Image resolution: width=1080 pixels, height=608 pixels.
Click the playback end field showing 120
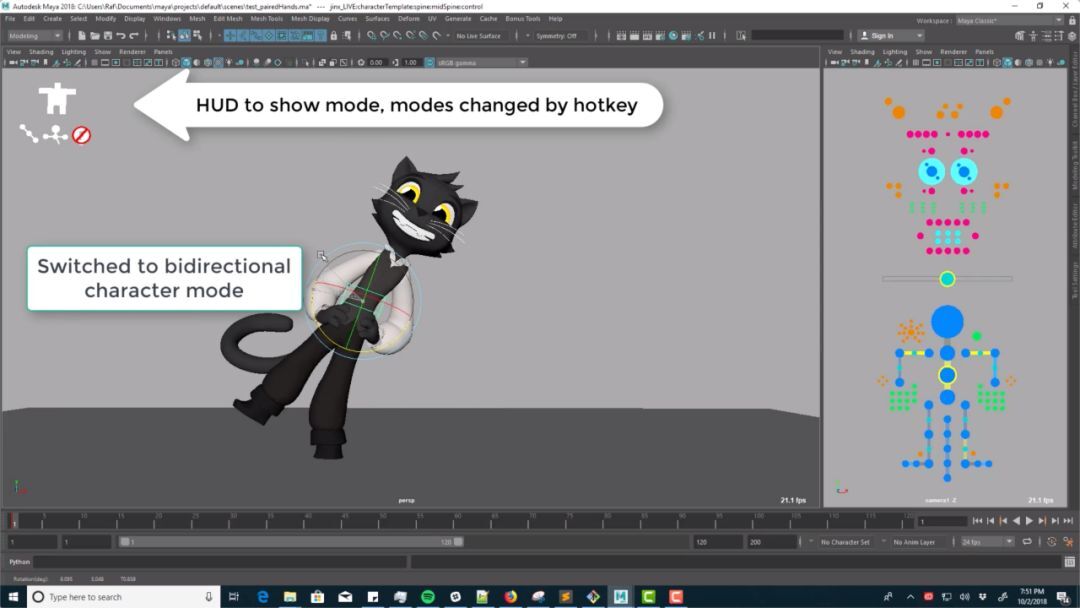tap(718, 542)
